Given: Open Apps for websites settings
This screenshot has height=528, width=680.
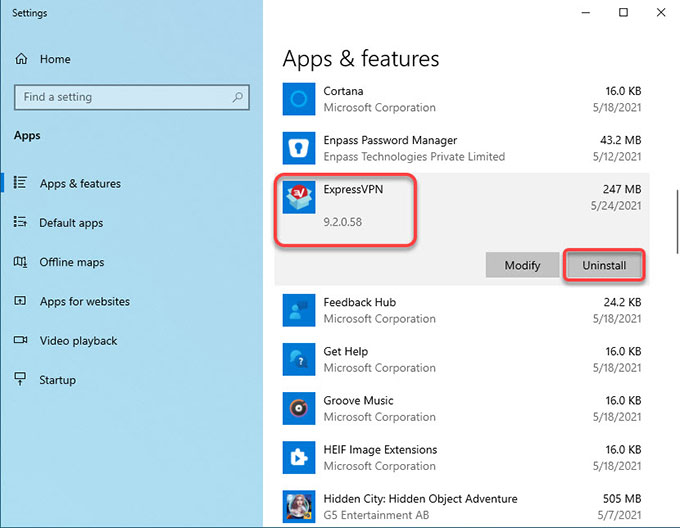Looking at the screenshot, I should pos(85,301).
